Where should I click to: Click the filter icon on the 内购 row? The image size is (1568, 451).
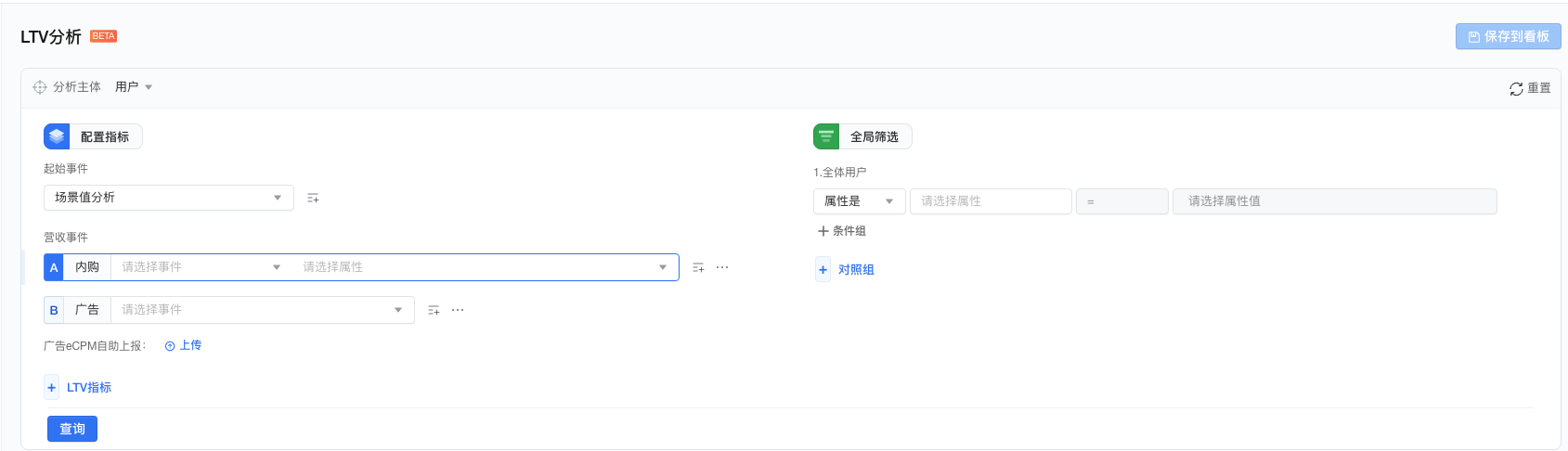698,267
